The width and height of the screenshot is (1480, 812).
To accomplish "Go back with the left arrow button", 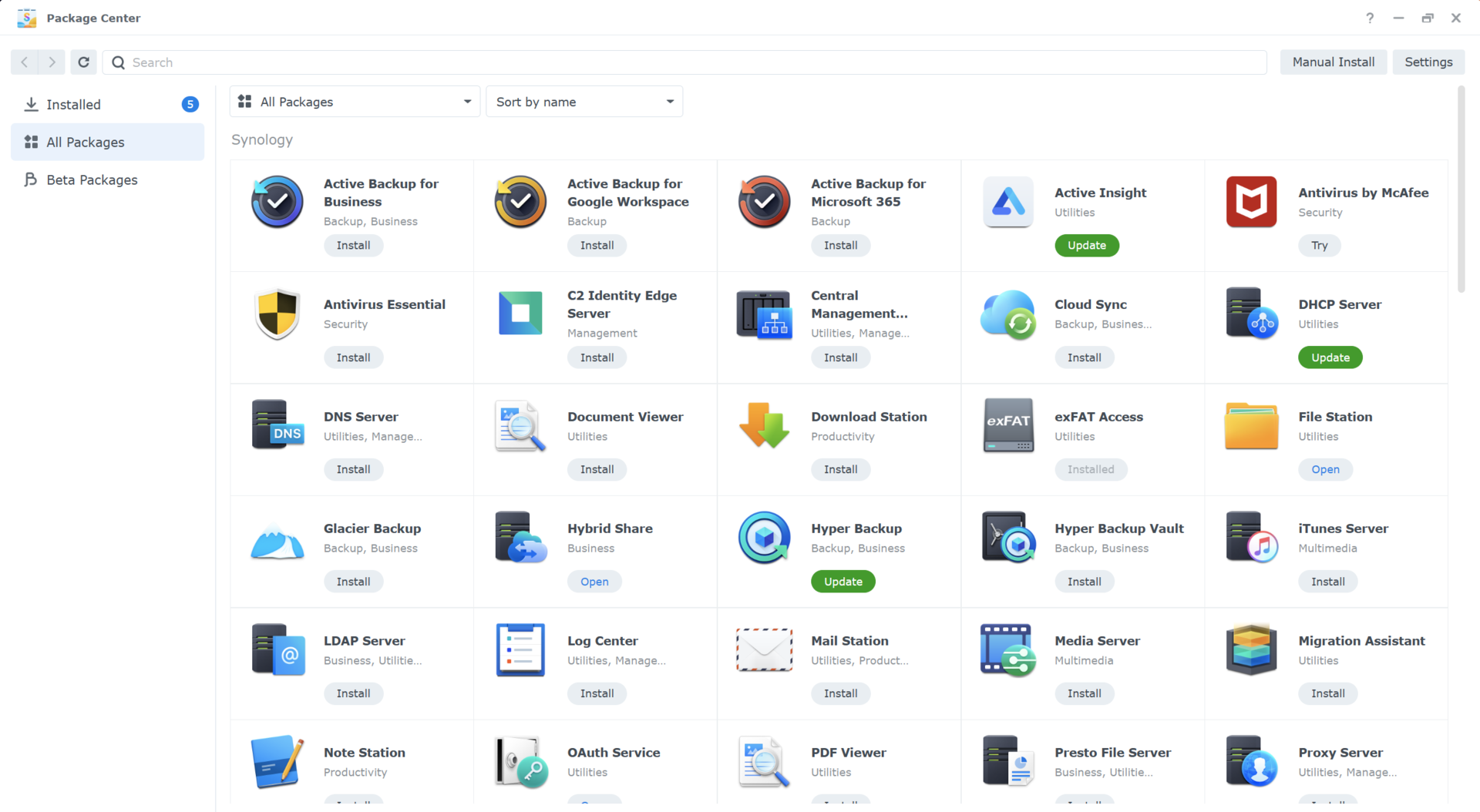I will [25, 62].
